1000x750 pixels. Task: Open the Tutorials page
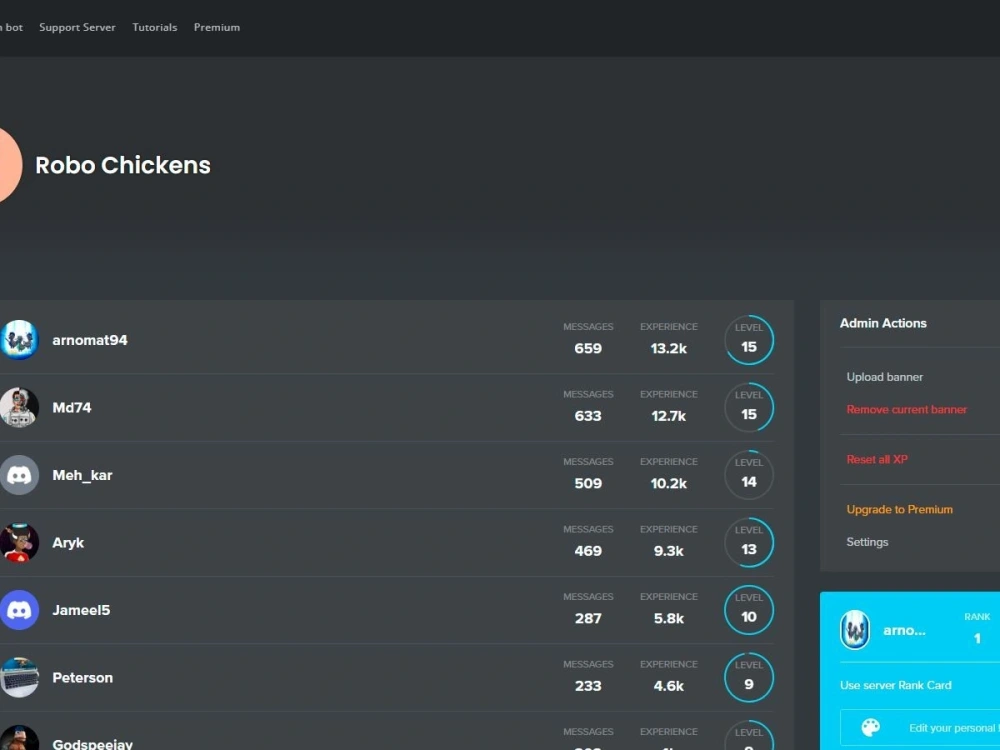point(154,27)
